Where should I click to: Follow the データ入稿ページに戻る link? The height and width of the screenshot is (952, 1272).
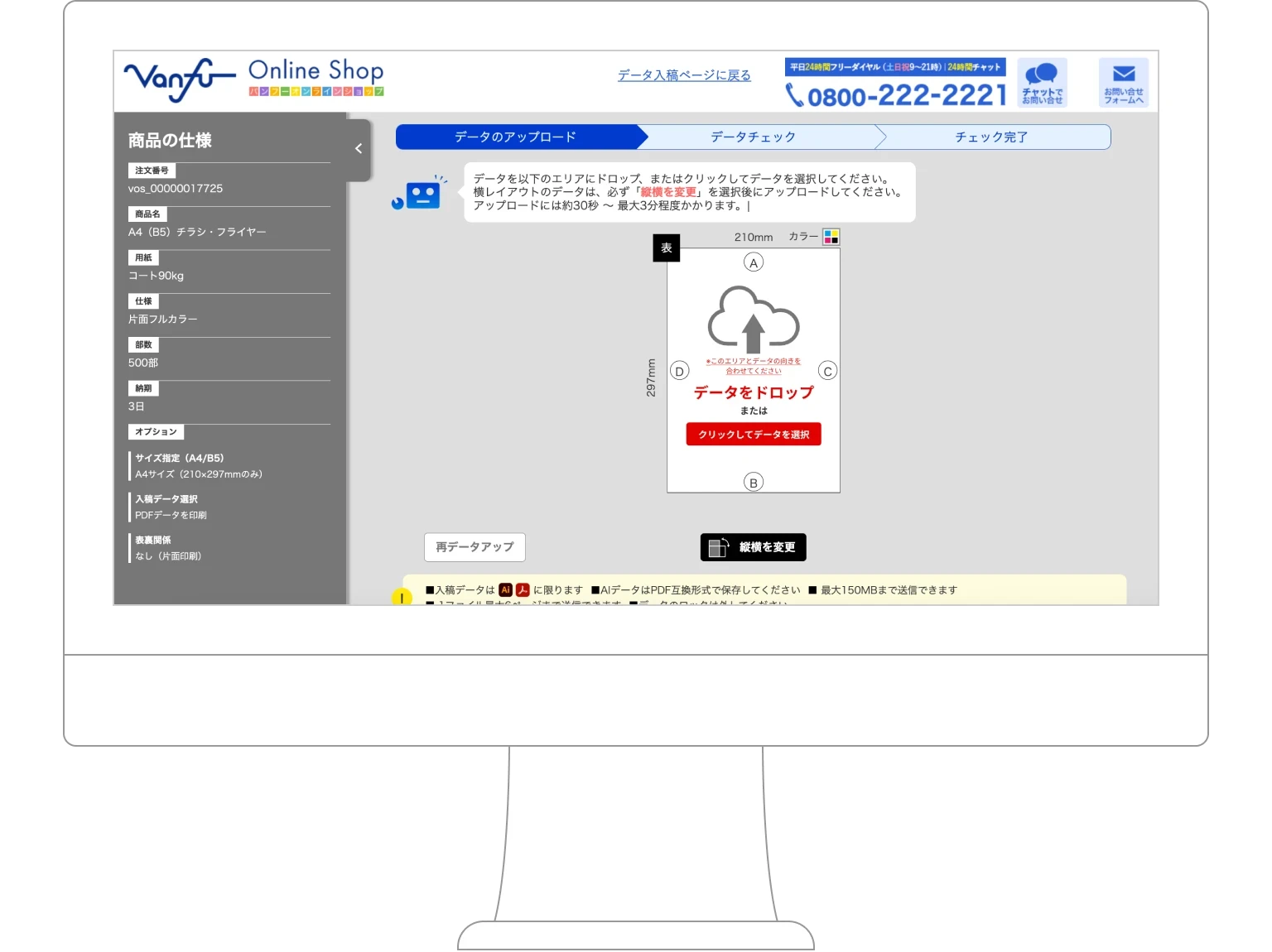[x=684, y=75]
